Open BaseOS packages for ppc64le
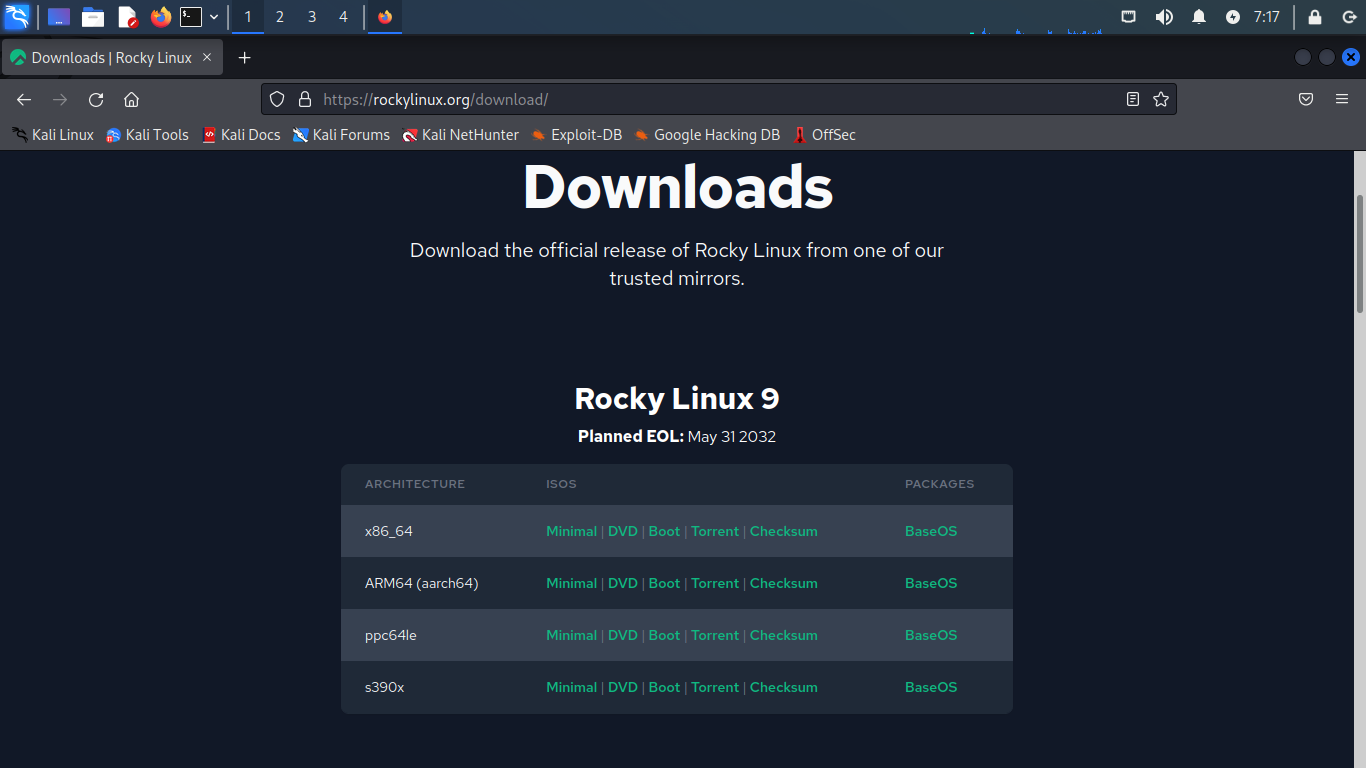 tap(931, 635)
